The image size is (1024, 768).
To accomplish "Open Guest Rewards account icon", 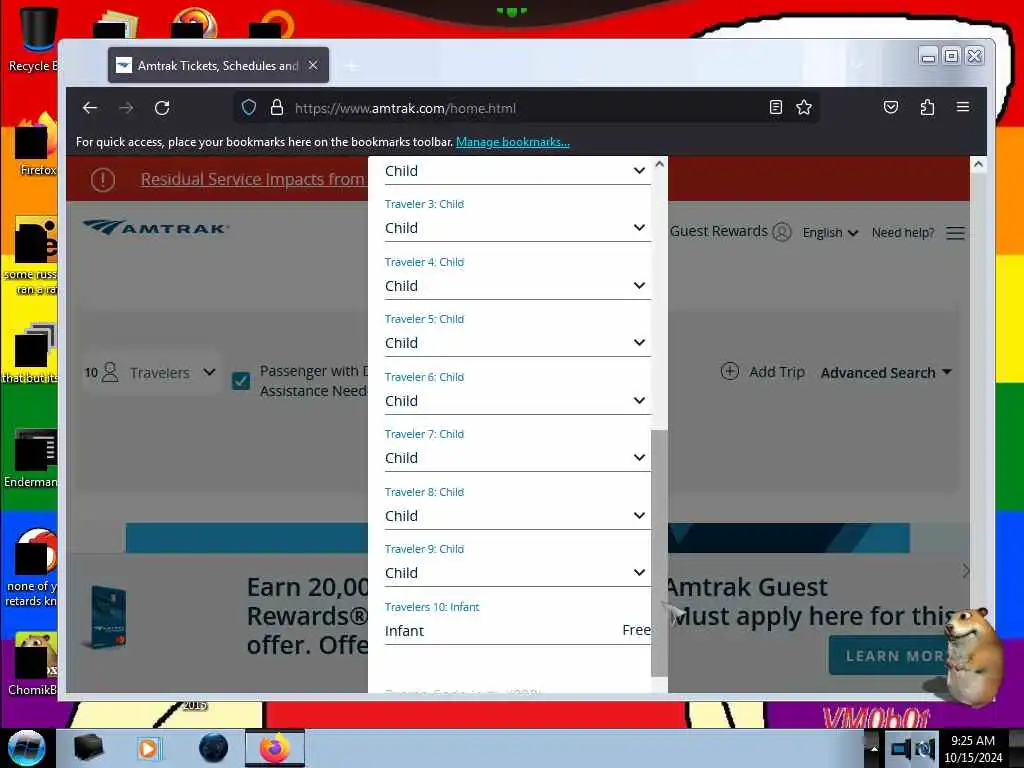I will (x=782, y=232).
